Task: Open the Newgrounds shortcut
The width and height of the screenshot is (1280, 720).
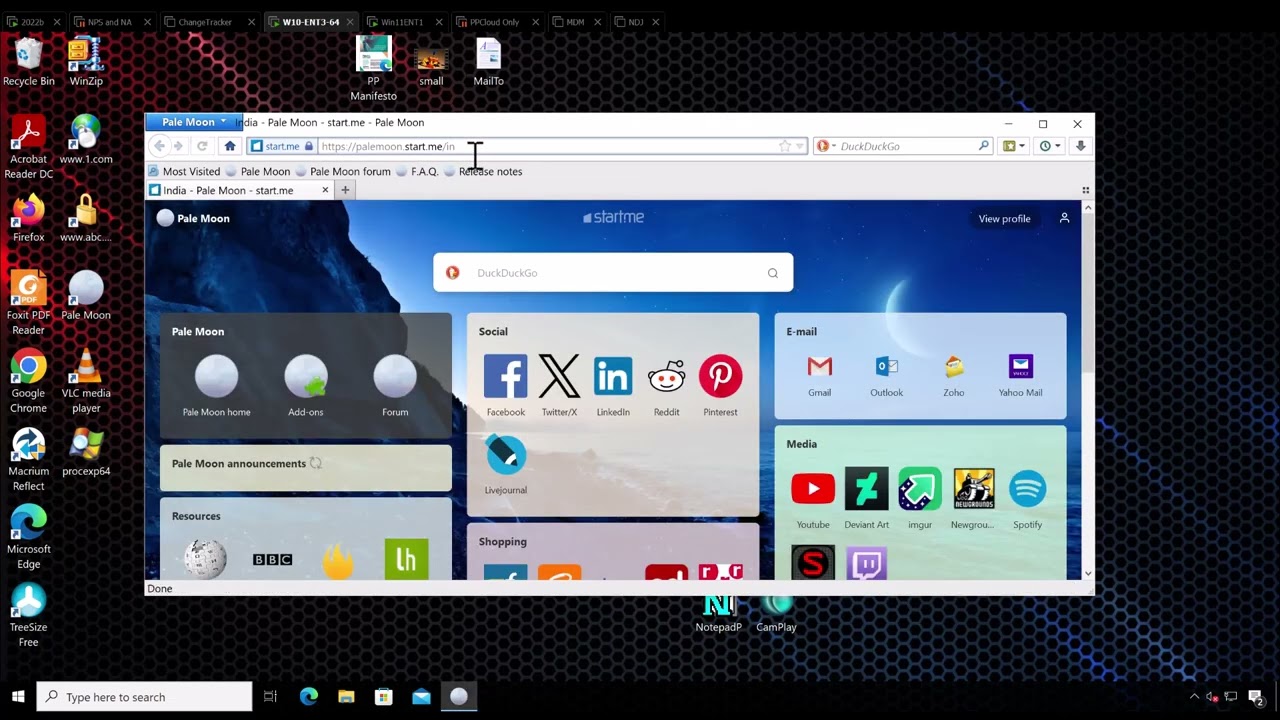Action: point(973,498)
